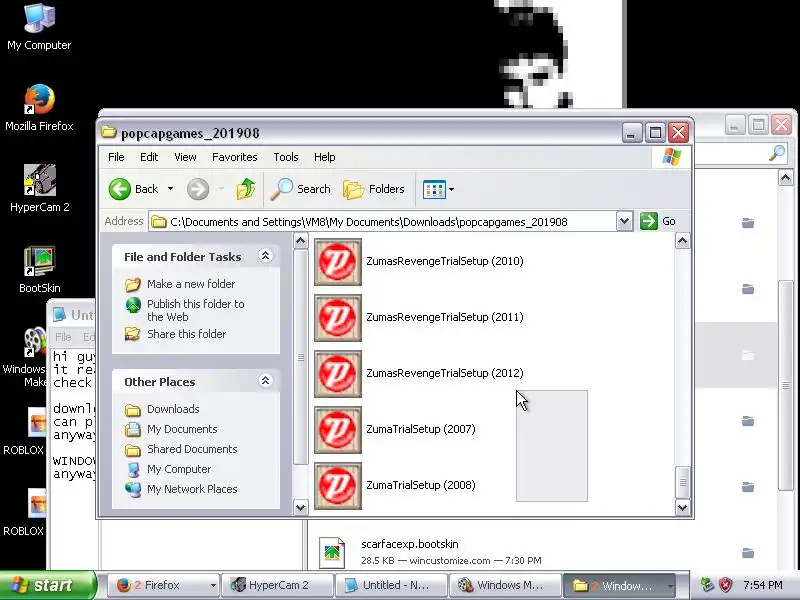Viewport: 800px width, 600px height.
Task: Click scroll up arrow in background window
Action: tap(786, 178)
